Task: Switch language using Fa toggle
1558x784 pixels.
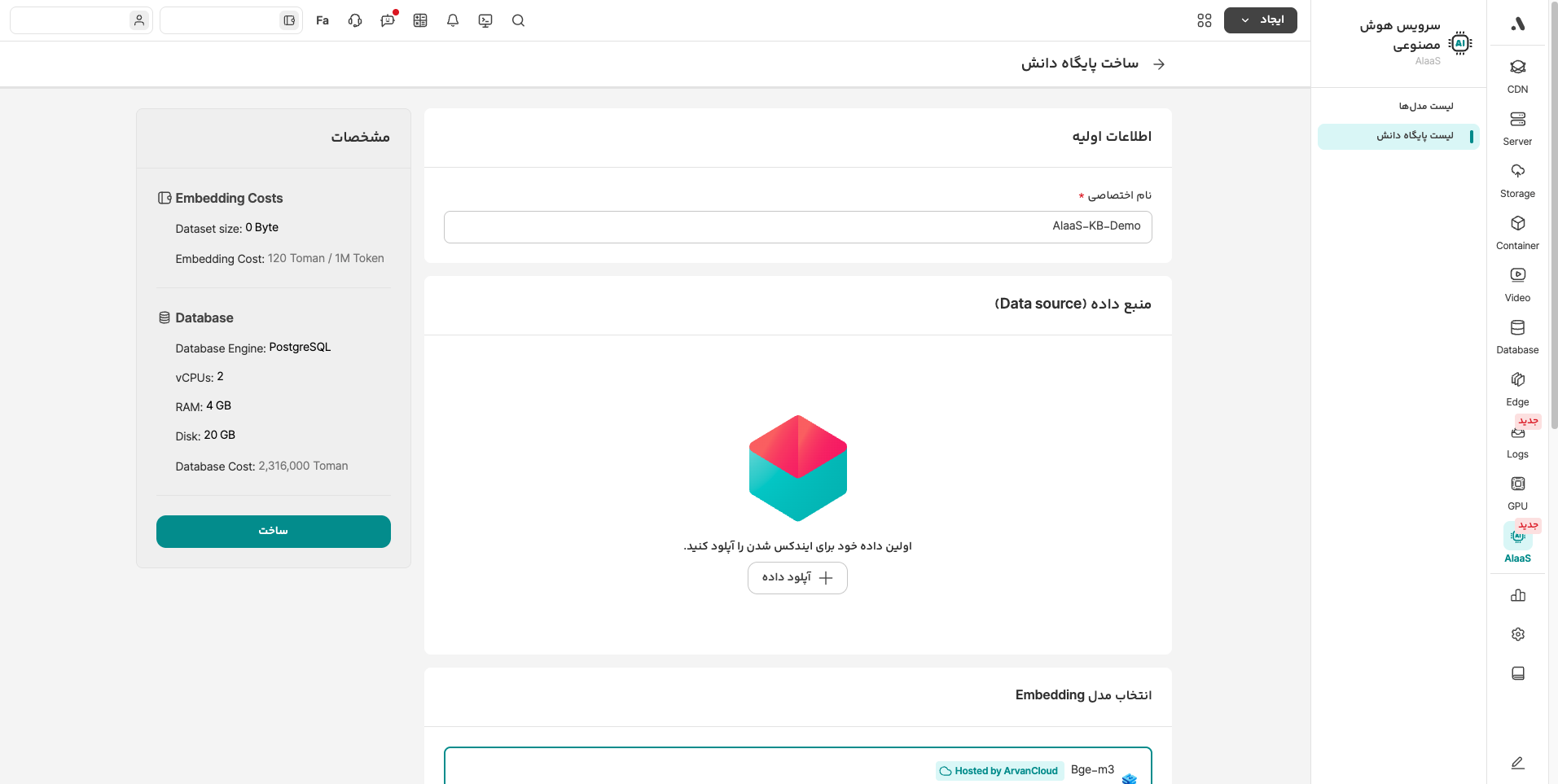Action: (x=323, y=20)
